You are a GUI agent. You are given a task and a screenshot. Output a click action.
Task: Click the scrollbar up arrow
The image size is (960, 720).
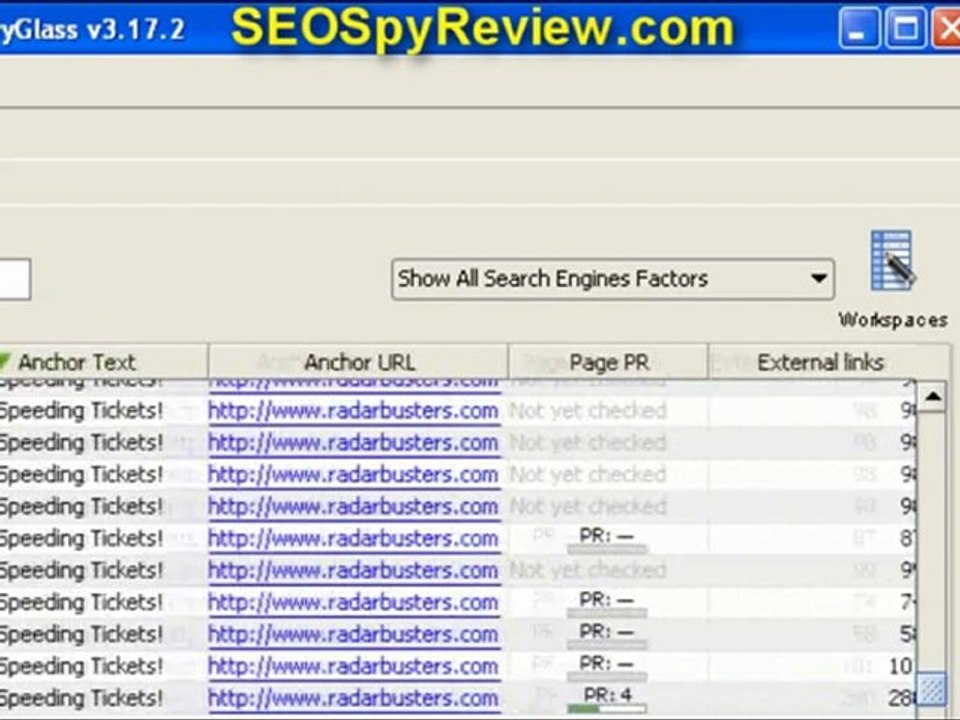pos(932,397)
